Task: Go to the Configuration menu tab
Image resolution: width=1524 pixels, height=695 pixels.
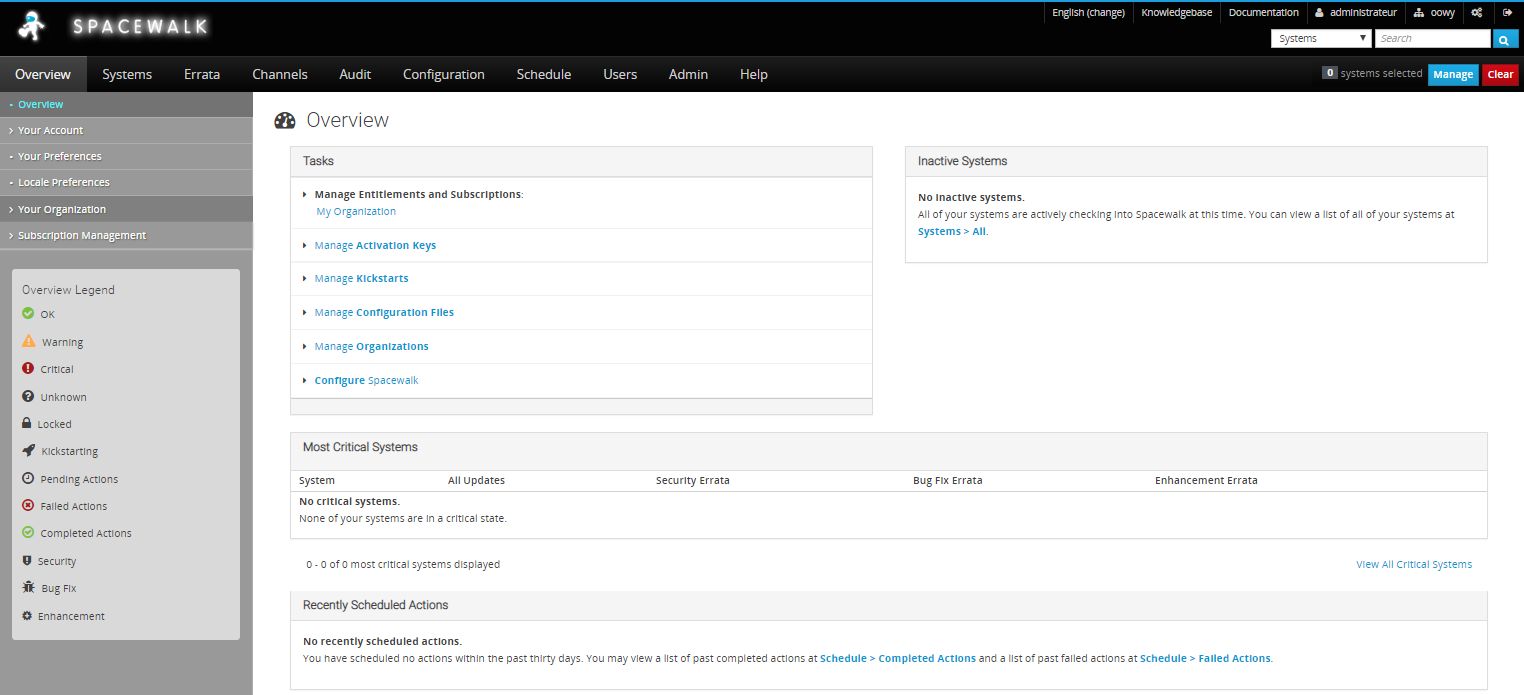Action: (443, 74)
